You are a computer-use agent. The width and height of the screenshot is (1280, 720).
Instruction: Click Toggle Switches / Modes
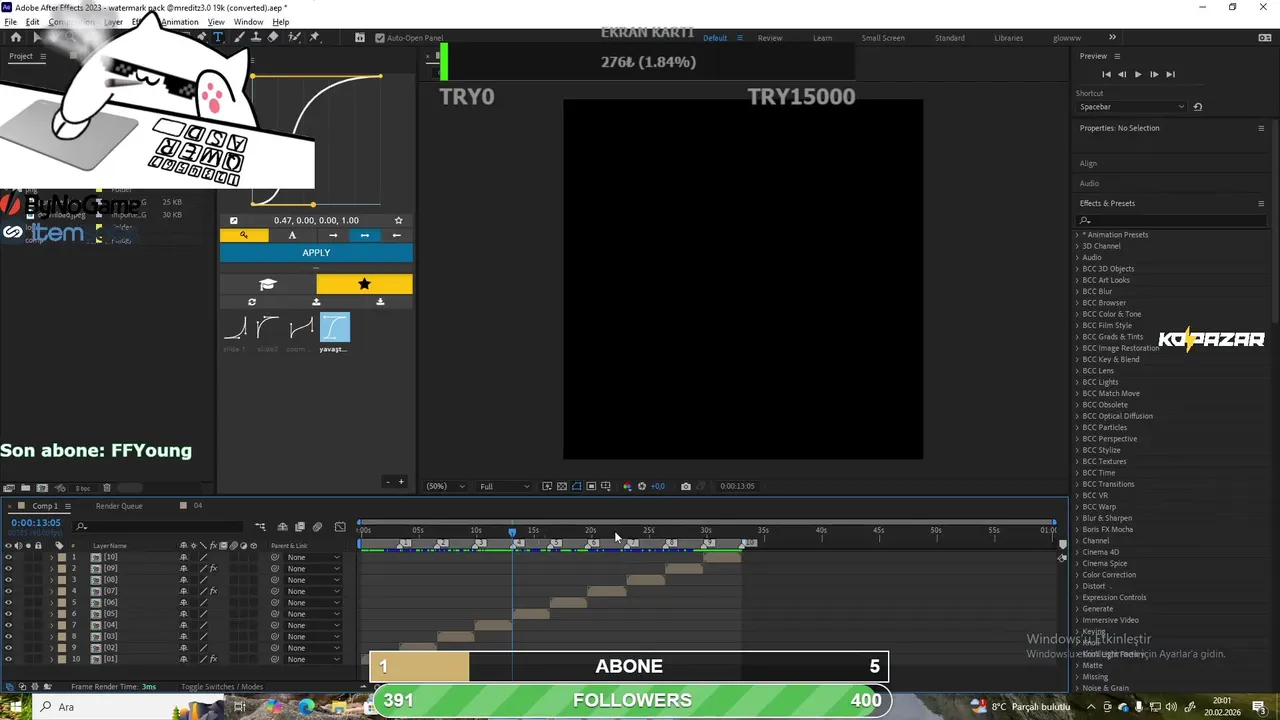(x=222, y=687)
